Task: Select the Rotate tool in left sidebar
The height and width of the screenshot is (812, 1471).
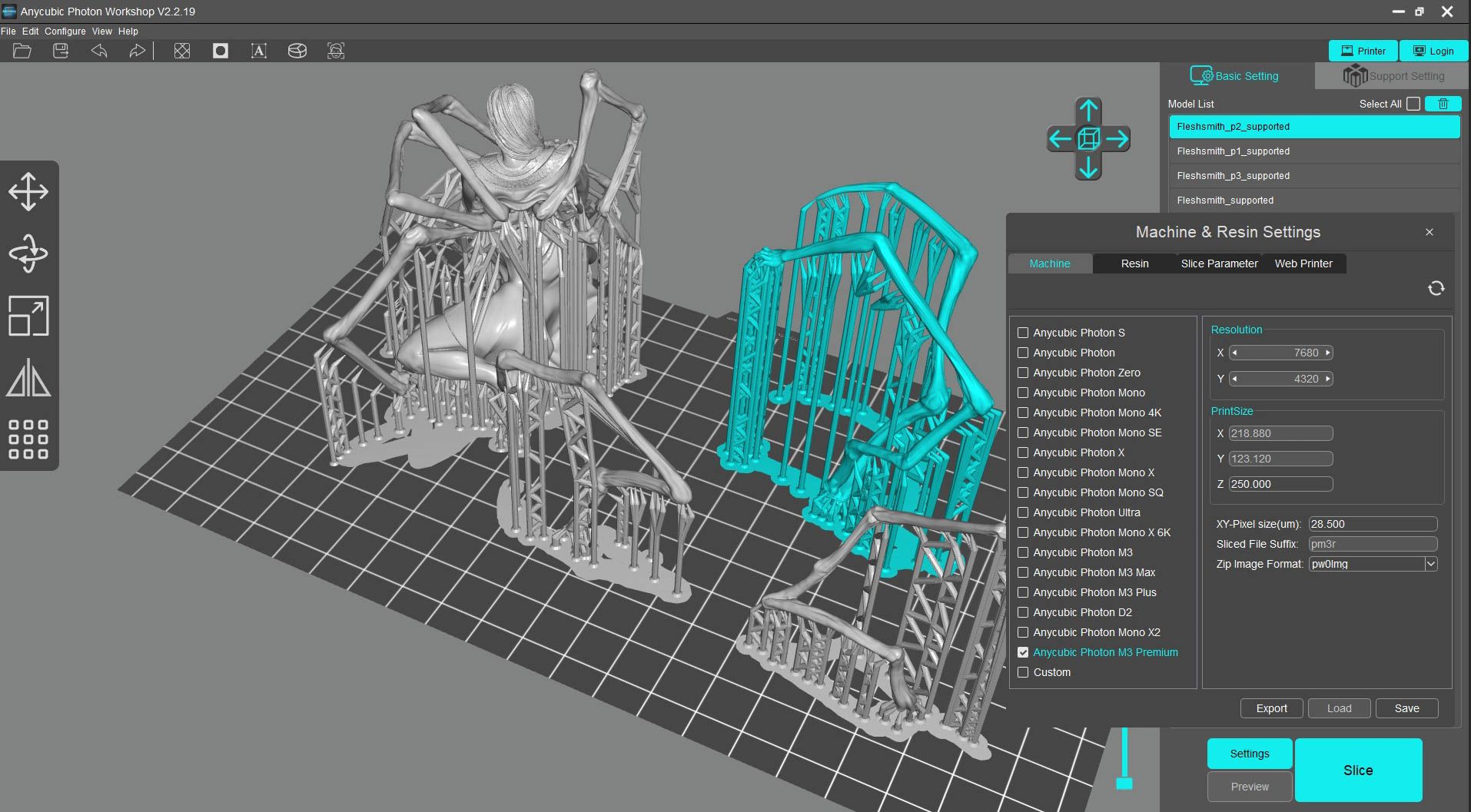Action: pos(28,254)
